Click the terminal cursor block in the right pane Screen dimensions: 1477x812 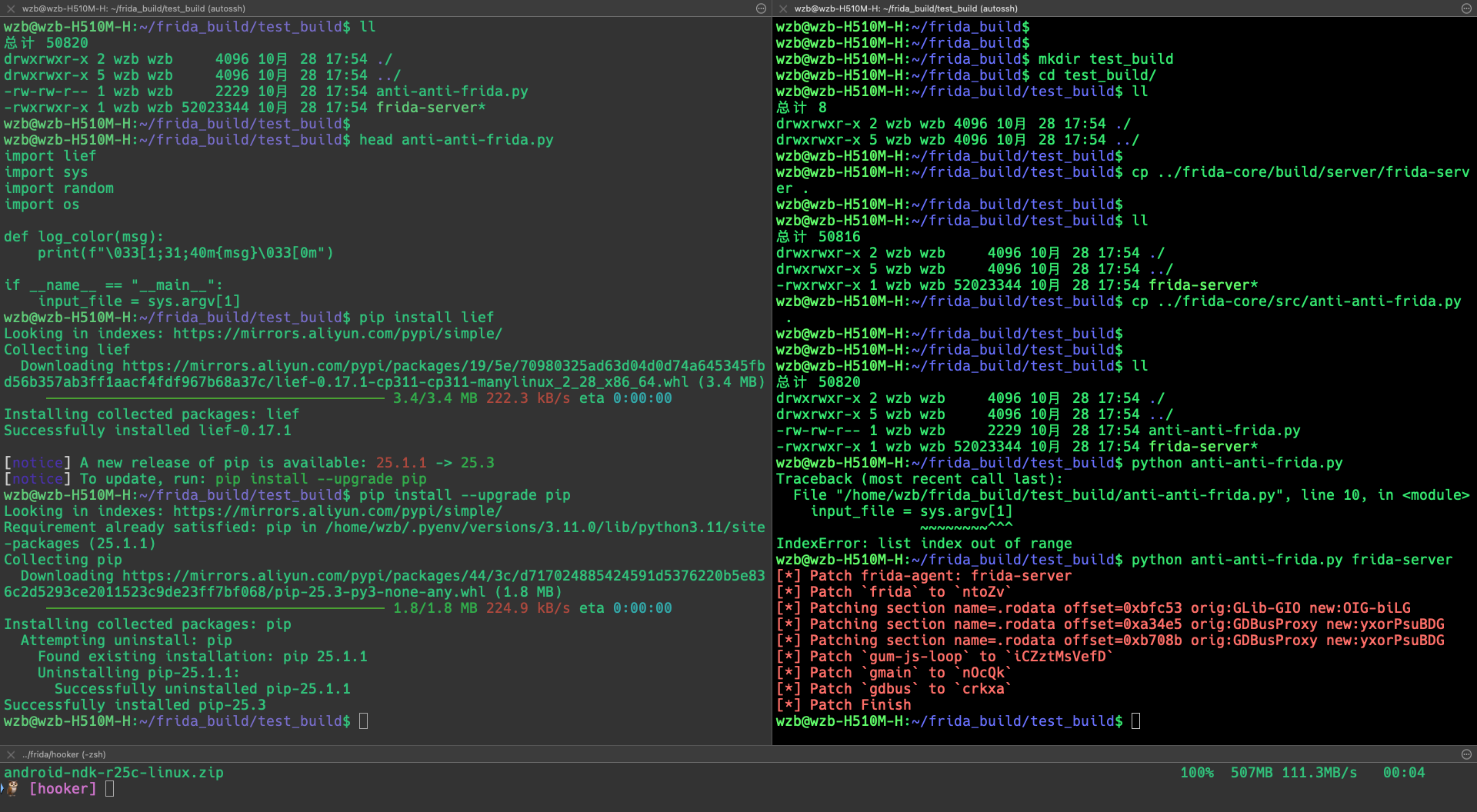tap(1135, 720)
